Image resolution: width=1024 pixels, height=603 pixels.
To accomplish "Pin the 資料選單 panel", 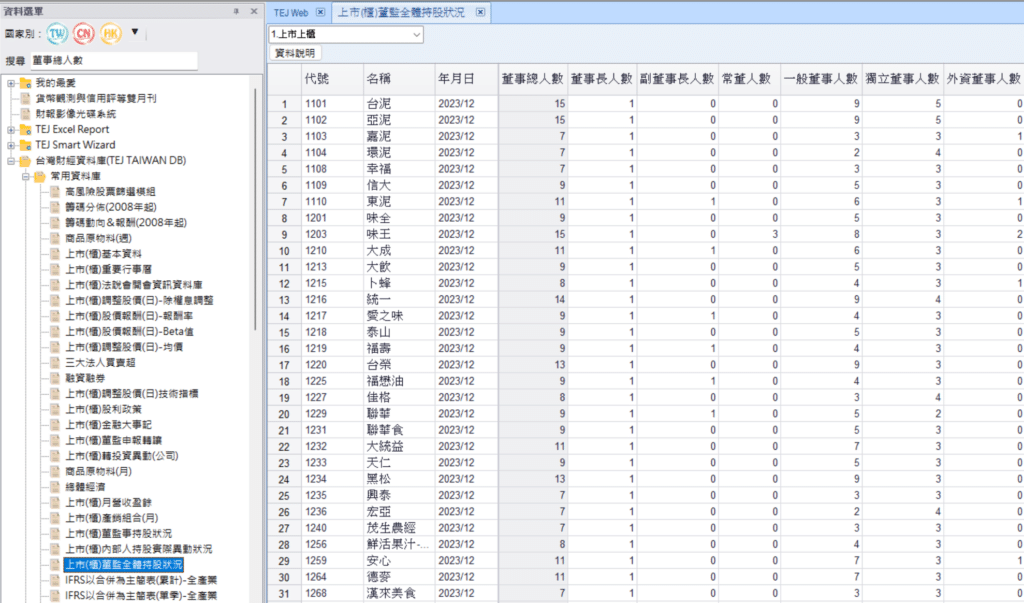I will click(236, 12).
